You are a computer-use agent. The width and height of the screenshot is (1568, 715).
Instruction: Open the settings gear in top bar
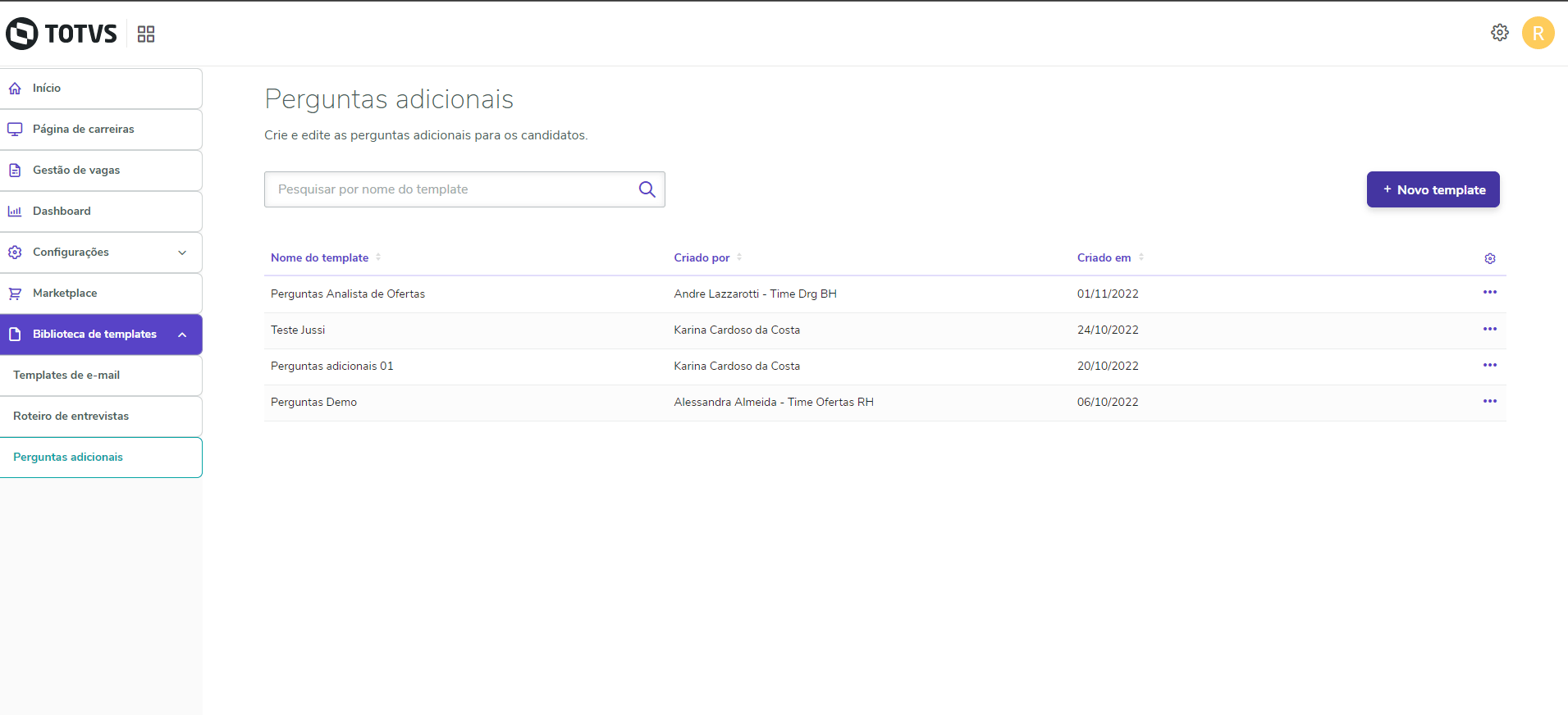1500,33
